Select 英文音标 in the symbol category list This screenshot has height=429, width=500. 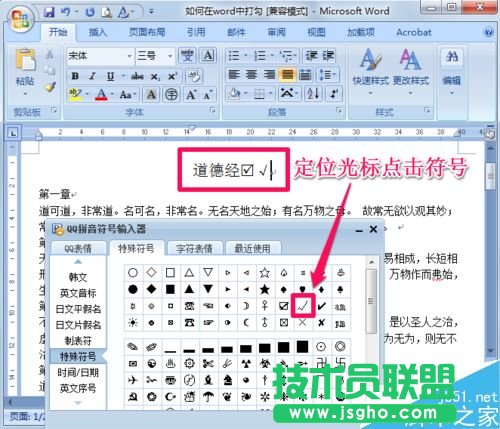pos(78,293)
